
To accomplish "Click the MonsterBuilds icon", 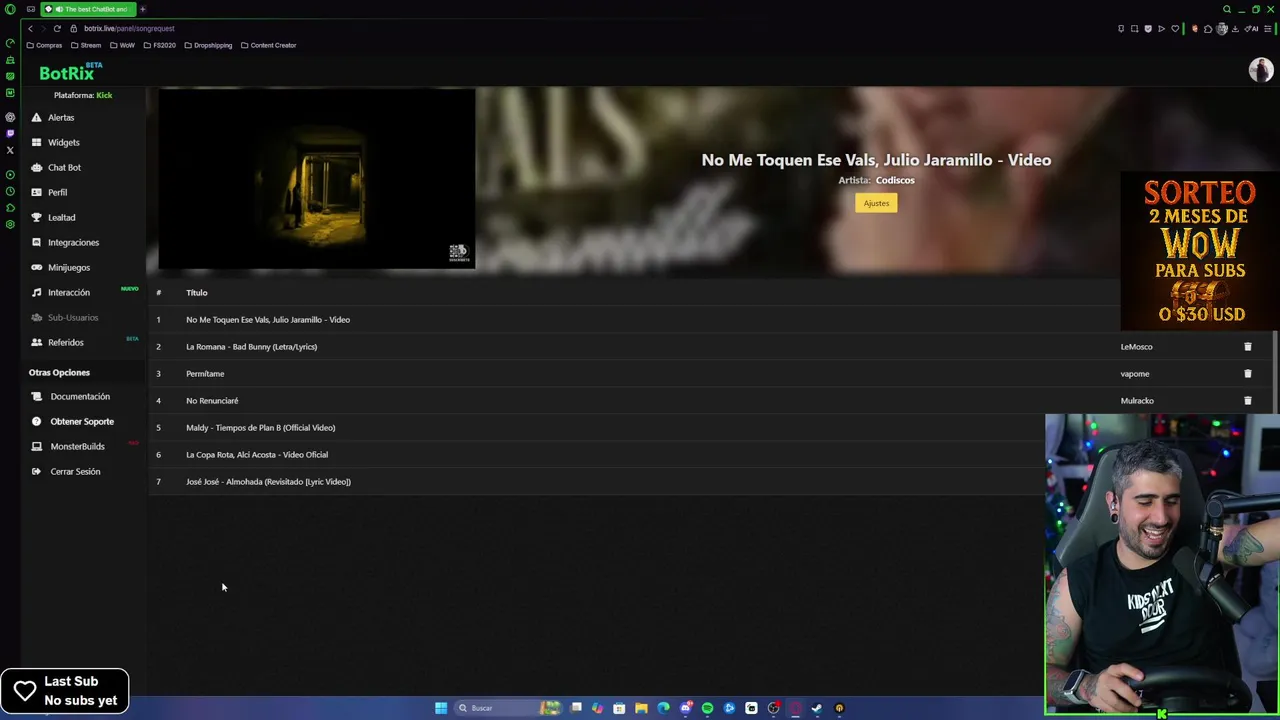I will click(37, 447).
